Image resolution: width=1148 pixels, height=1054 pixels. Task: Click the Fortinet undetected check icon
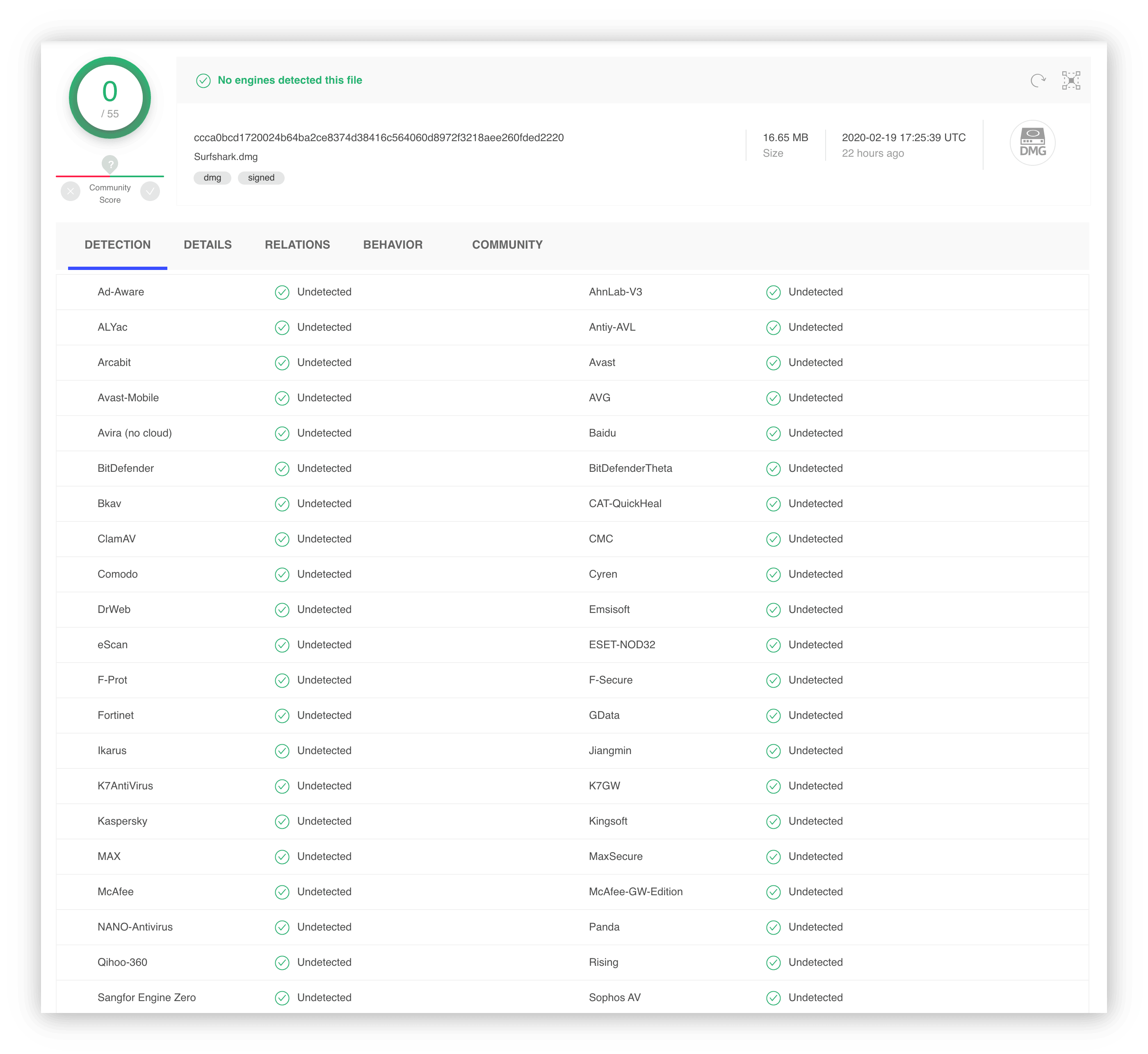click(282, 716)
